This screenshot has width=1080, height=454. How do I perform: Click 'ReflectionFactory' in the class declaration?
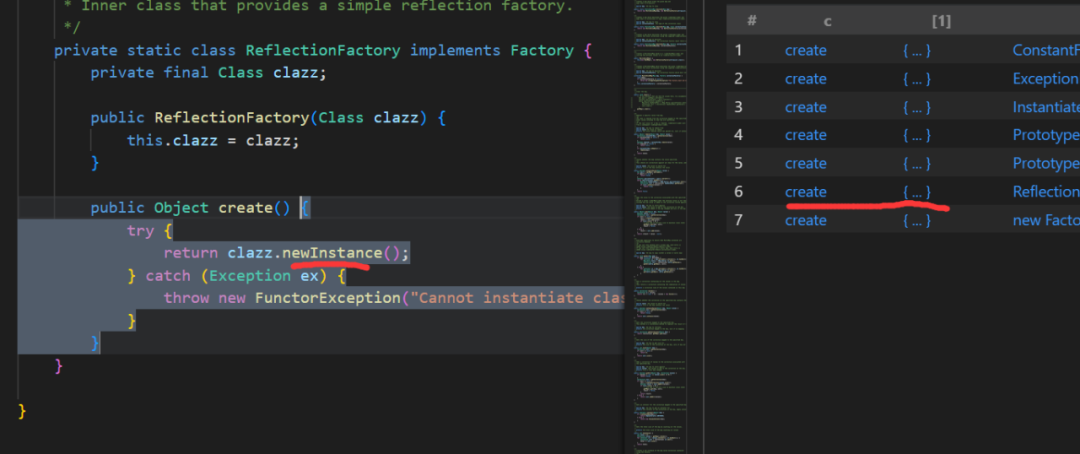click(323, 50)
